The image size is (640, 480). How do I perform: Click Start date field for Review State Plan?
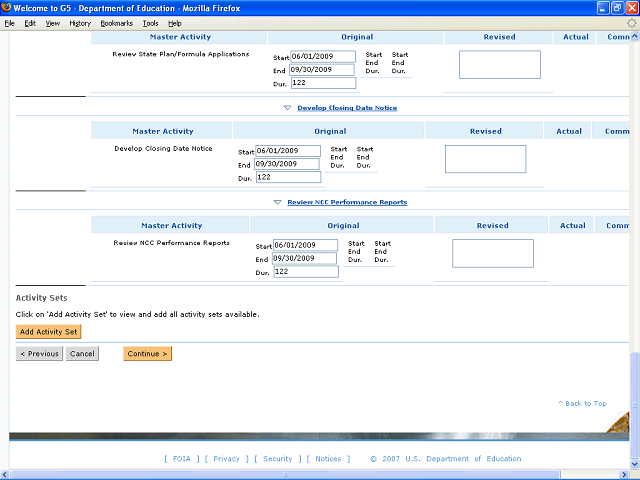(322, 57)
